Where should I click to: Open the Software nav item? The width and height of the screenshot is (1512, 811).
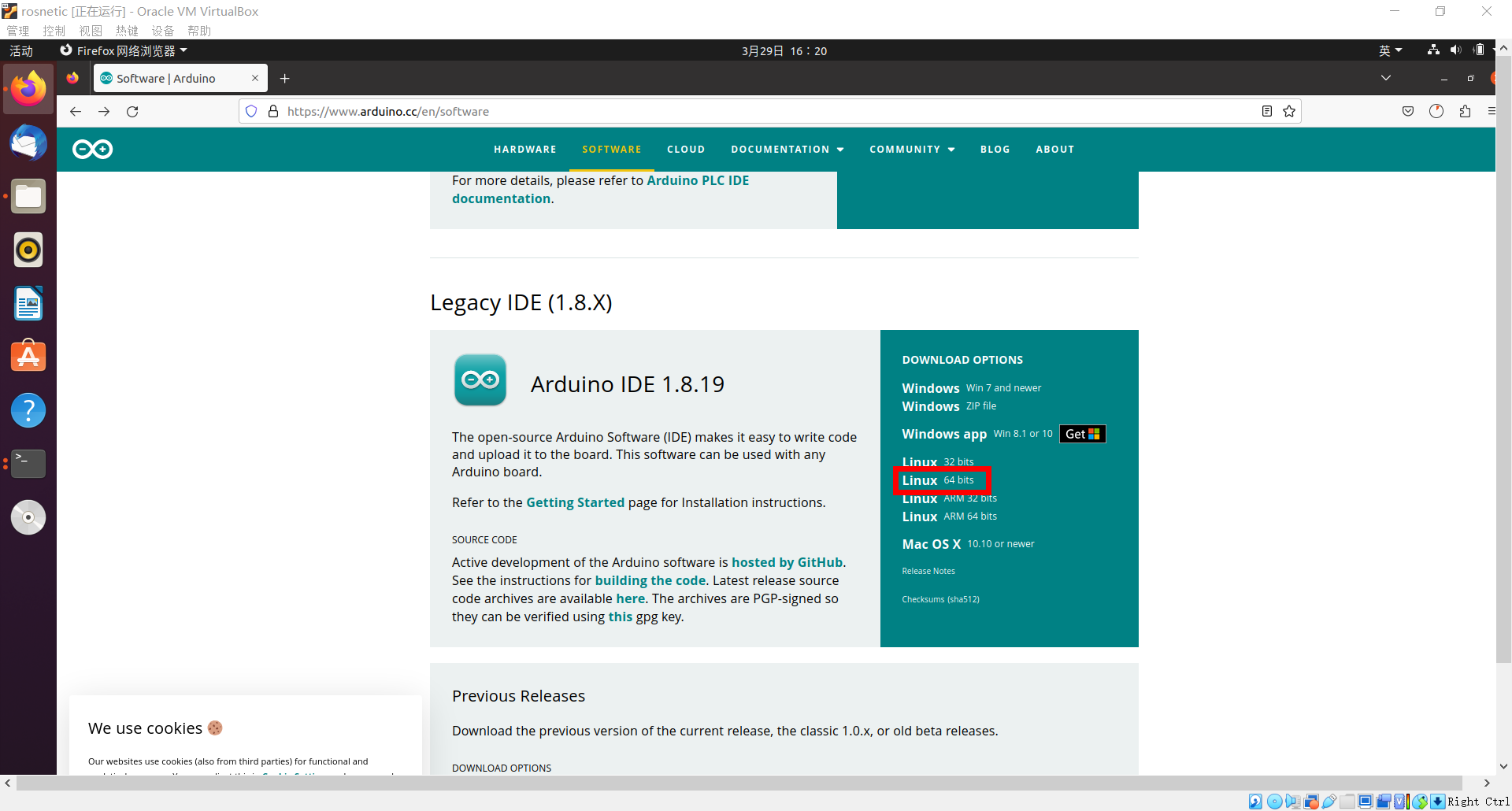pyautogui.click(x=612, y=150)
